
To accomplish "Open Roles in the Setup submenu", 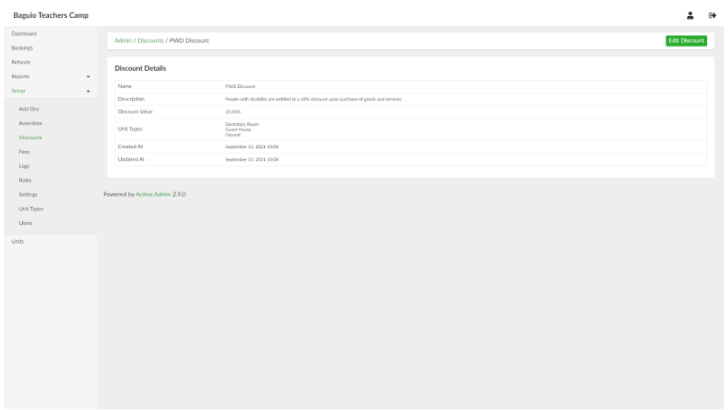I will click(x=25, y=179).
